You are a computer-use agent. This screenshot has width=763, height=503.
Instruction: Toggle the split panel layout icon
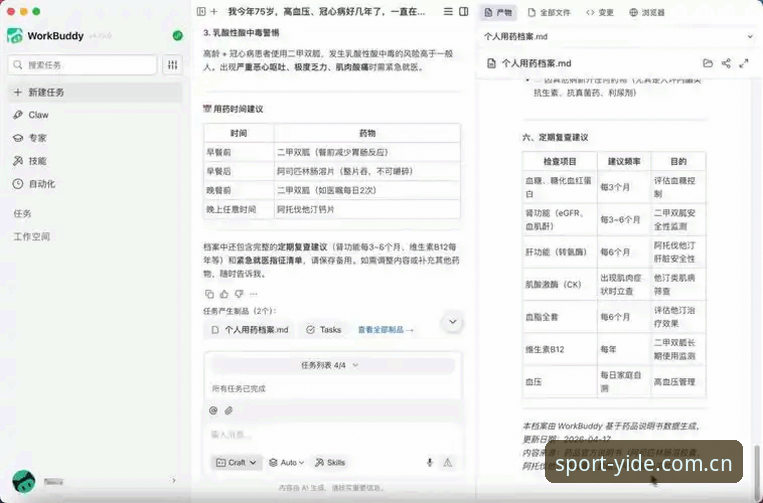coord(464,12)
